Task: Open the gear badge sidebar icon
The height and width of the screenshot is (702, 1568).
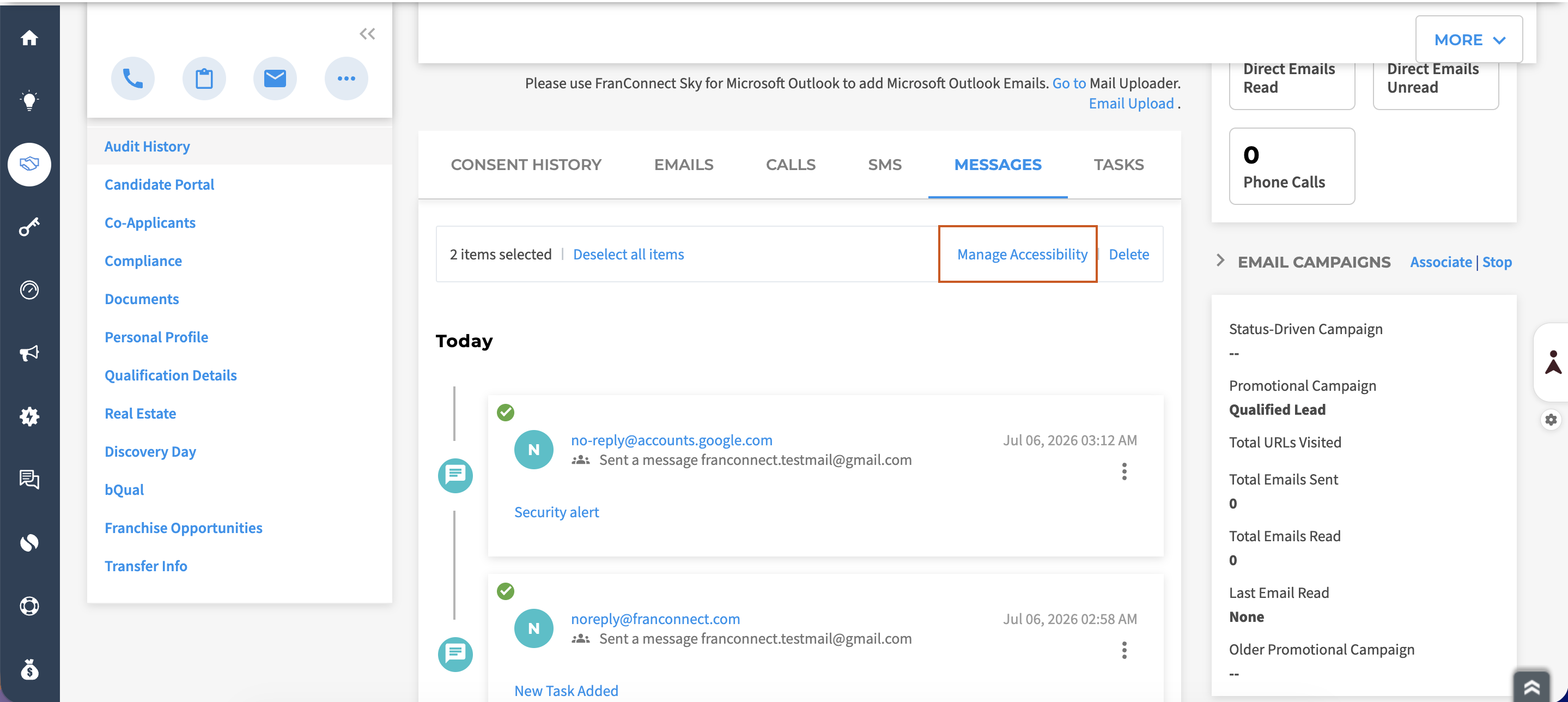Action: click(29, 416)
